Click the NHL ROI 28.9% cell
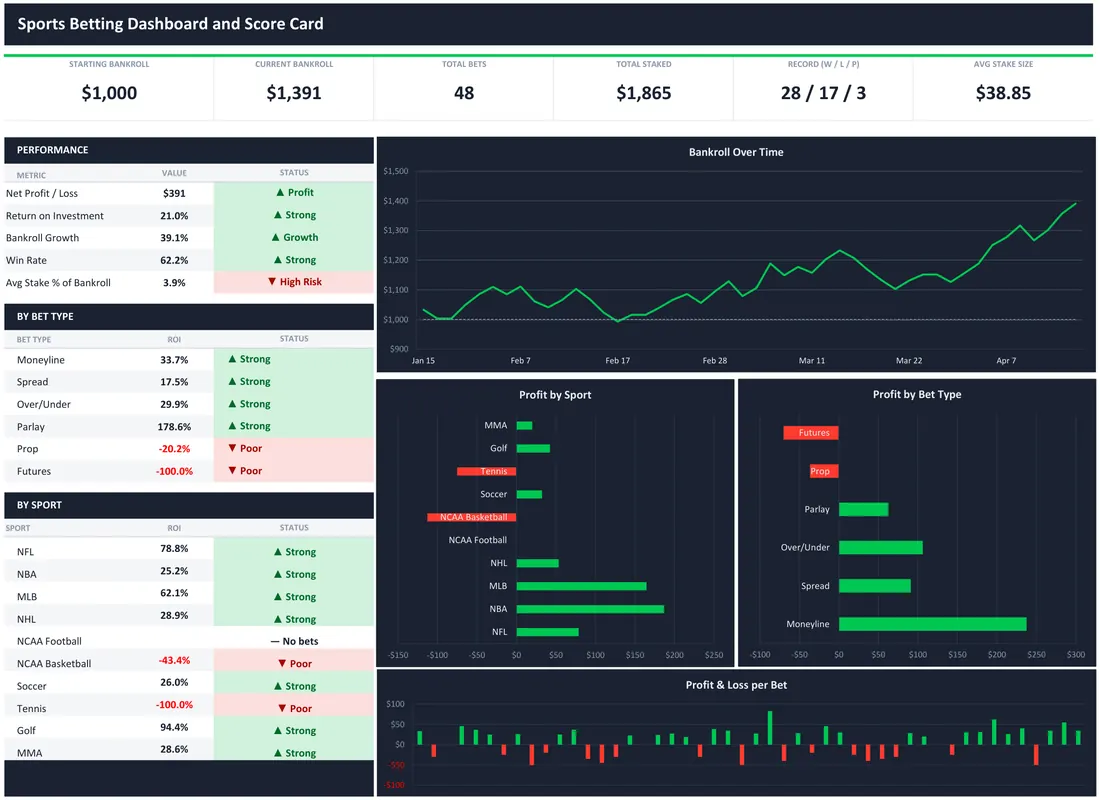The image size is (1100, 800). tap(174, 615)
